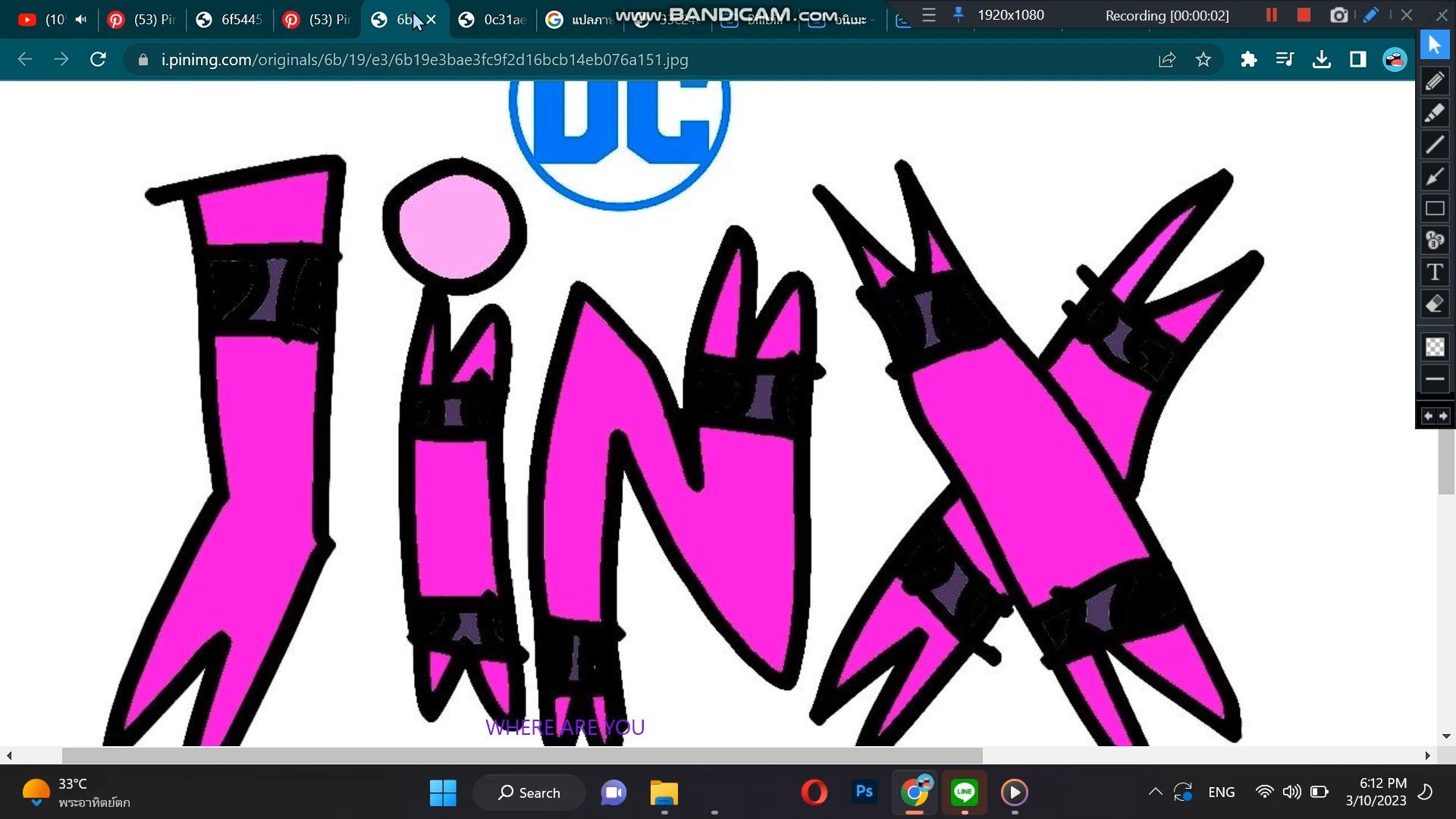1456x819 pixels.
Task: Toggle the Bandicam drawing mode pencil
Action: pos(1371,15)
